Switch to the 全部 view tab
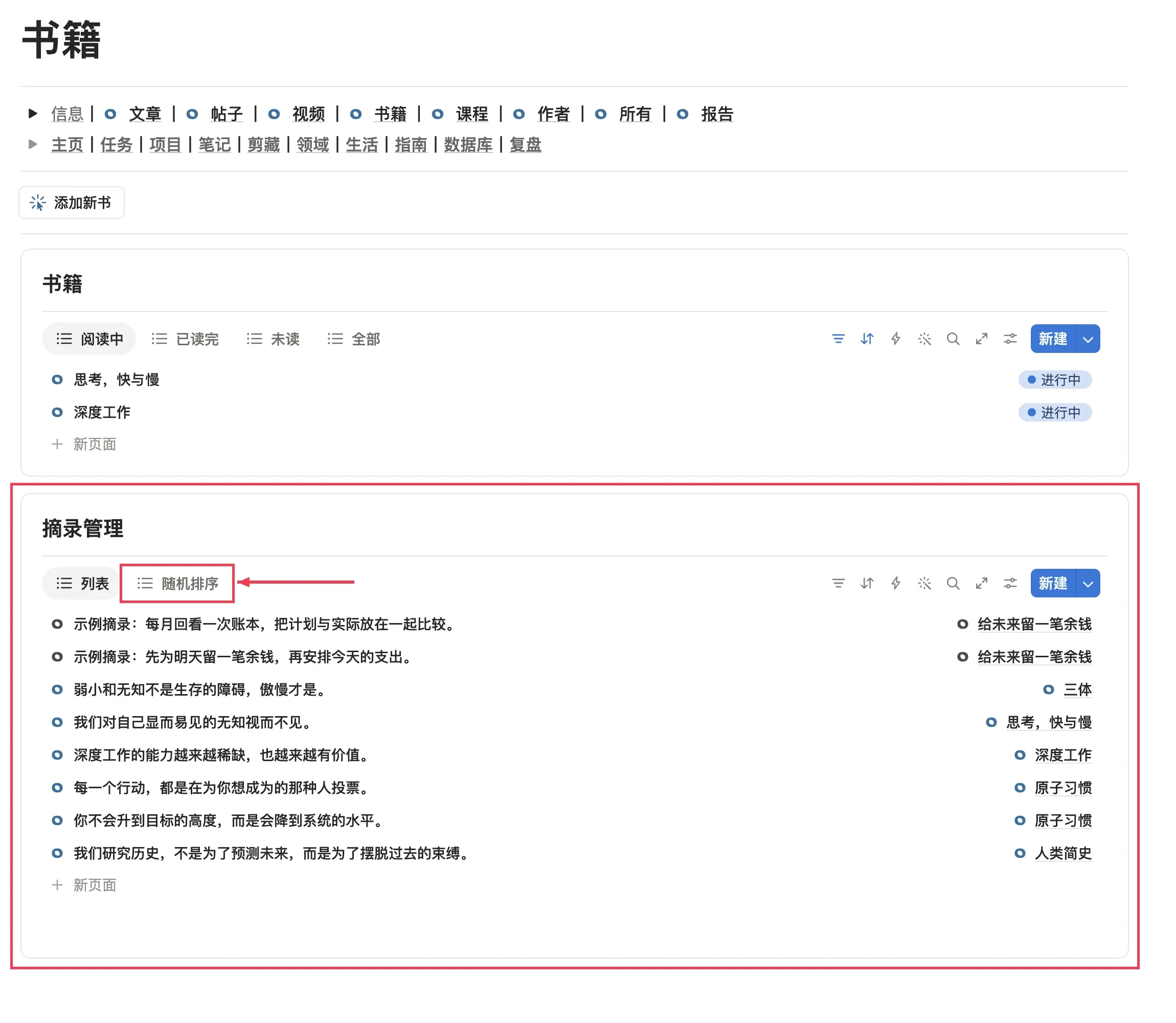 point(354,339)
